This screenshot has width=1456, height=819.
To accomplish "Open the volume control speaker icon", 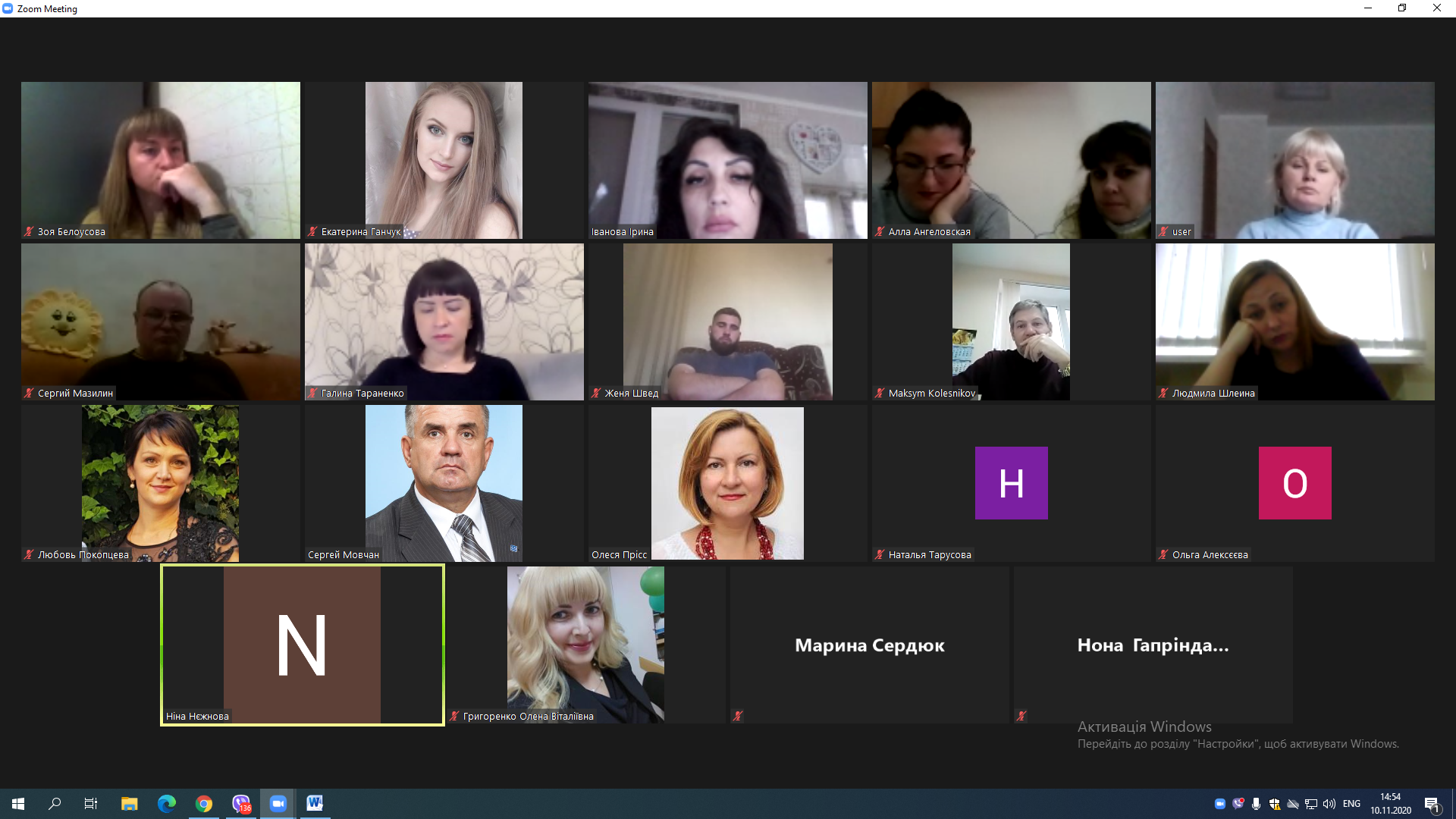I will (1329, 804).
